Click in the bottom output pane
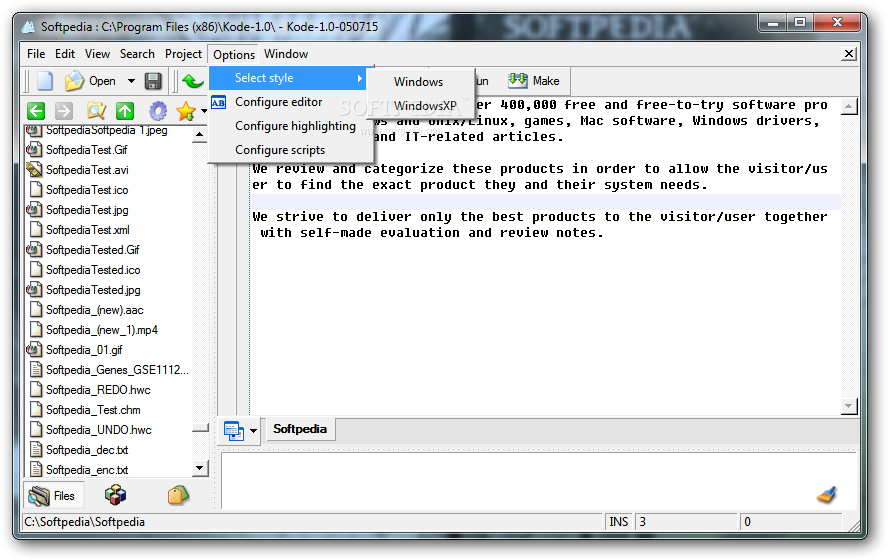 (x=538, y=481)
